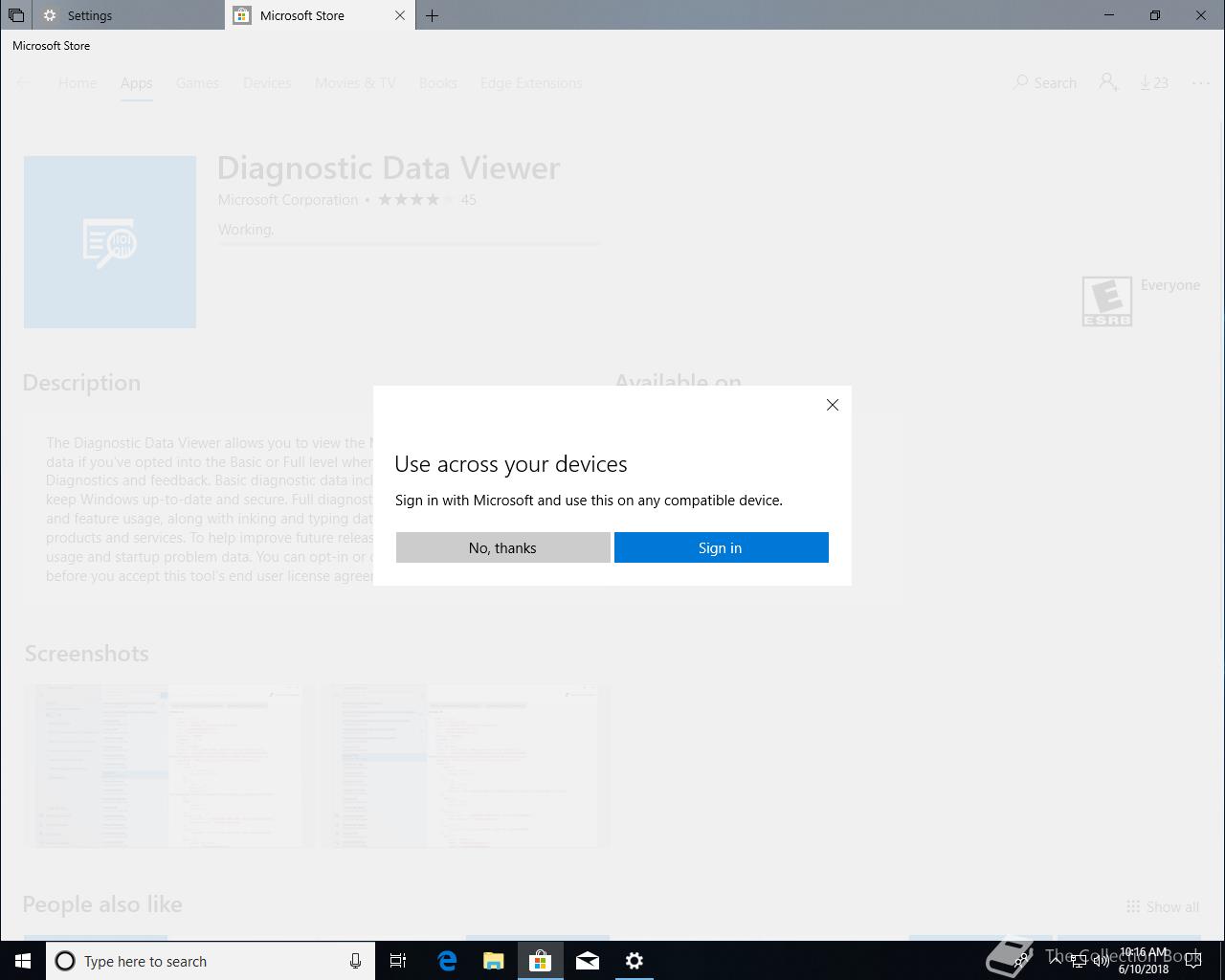Image resolution: width=1225 pixels, height=980 pixels.
Task: Open Task View from taskbar
Action: coord(398,961)
